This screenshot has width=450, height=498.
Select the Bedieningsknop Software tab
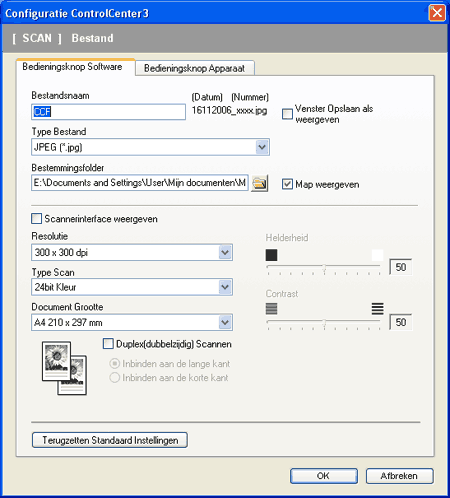[72, 67]
